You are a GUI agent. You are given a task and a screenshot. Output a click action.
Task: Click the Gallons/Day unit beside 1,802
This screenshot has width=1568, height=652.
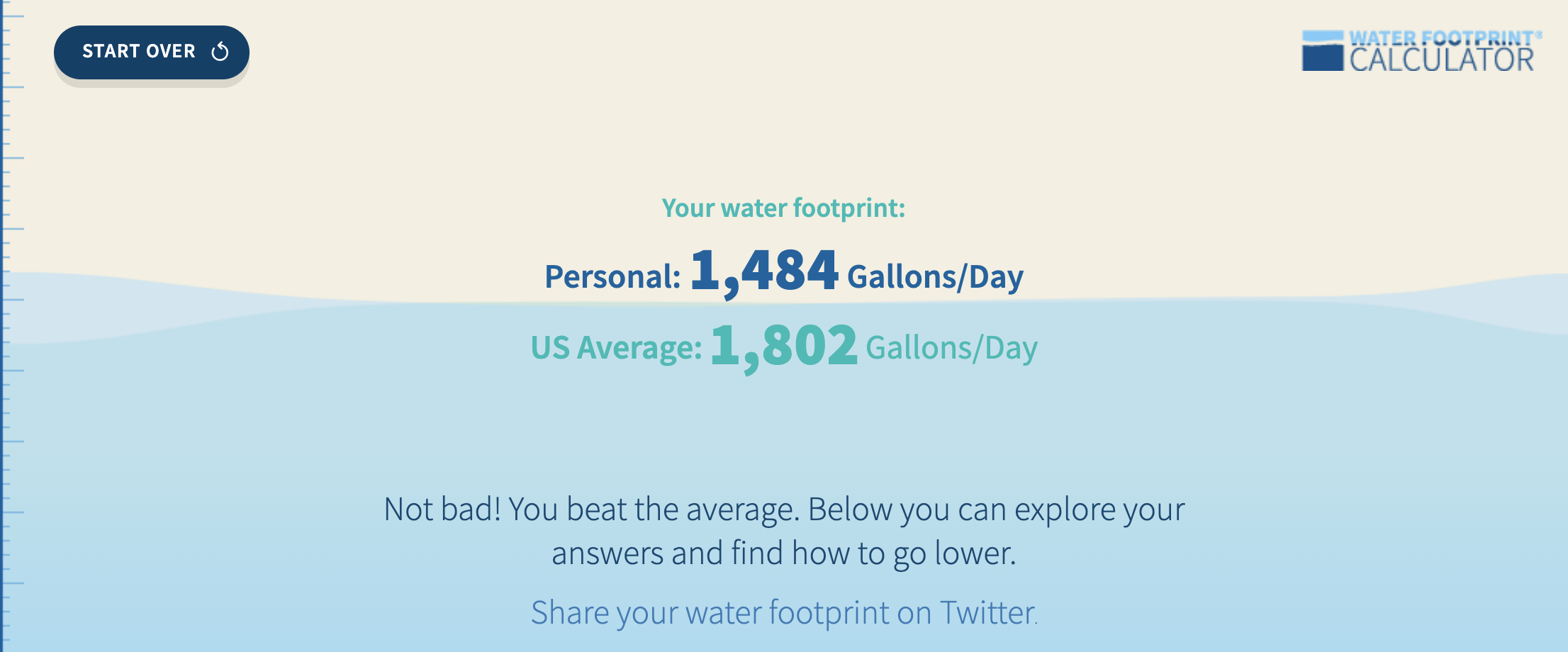(951, 349)
